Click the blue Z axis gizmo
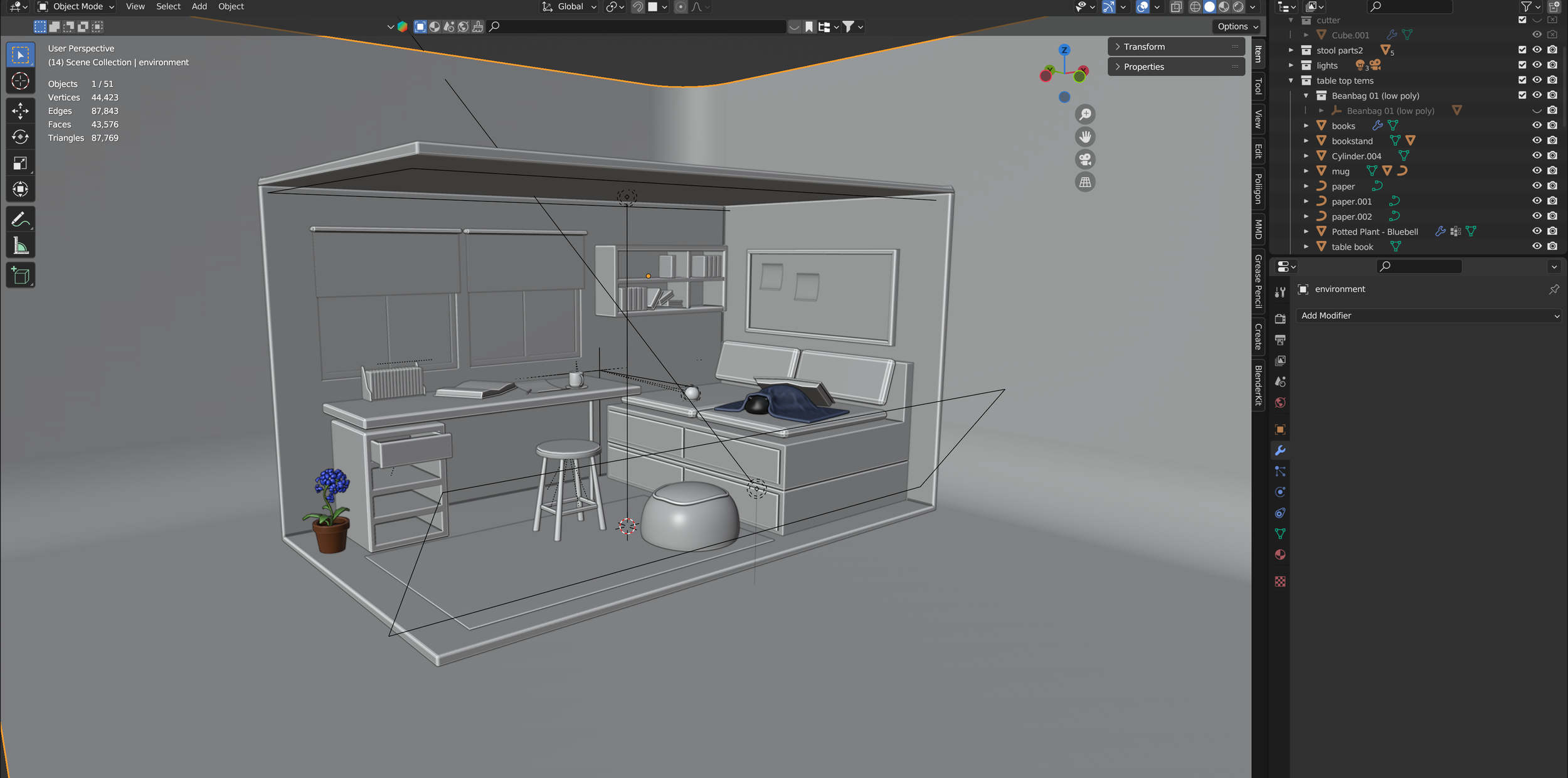Image resolution: width=1568 pixels, height=778 pixels. [1064, 50]
